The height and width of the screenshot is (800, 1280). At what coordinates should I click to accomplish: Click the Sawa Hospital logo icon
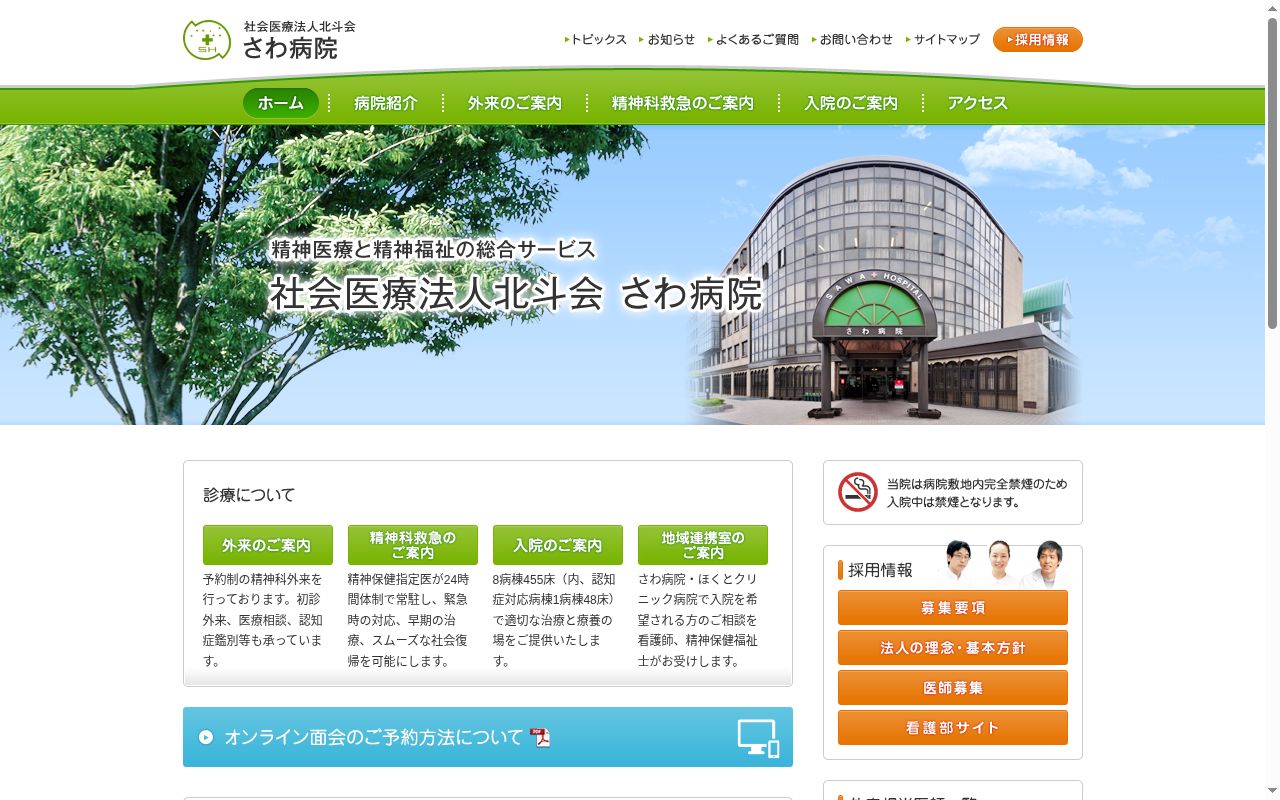pyautogui.click(x=207, y=40)
